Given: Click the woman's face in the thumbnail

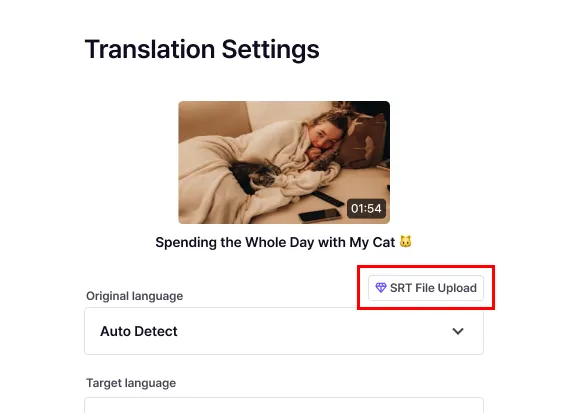Looking at the screenshot, I should 325,136.
